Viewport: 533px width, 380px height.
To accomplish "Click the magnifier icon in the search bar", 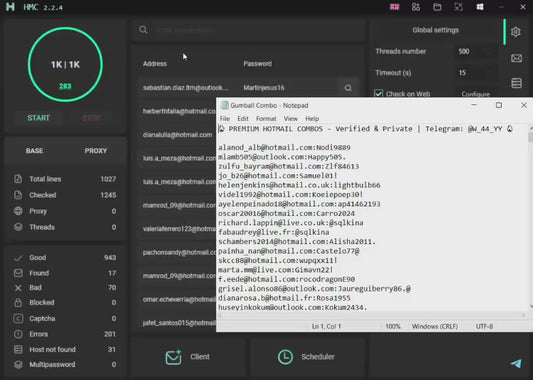I will (x=143, y=30).
